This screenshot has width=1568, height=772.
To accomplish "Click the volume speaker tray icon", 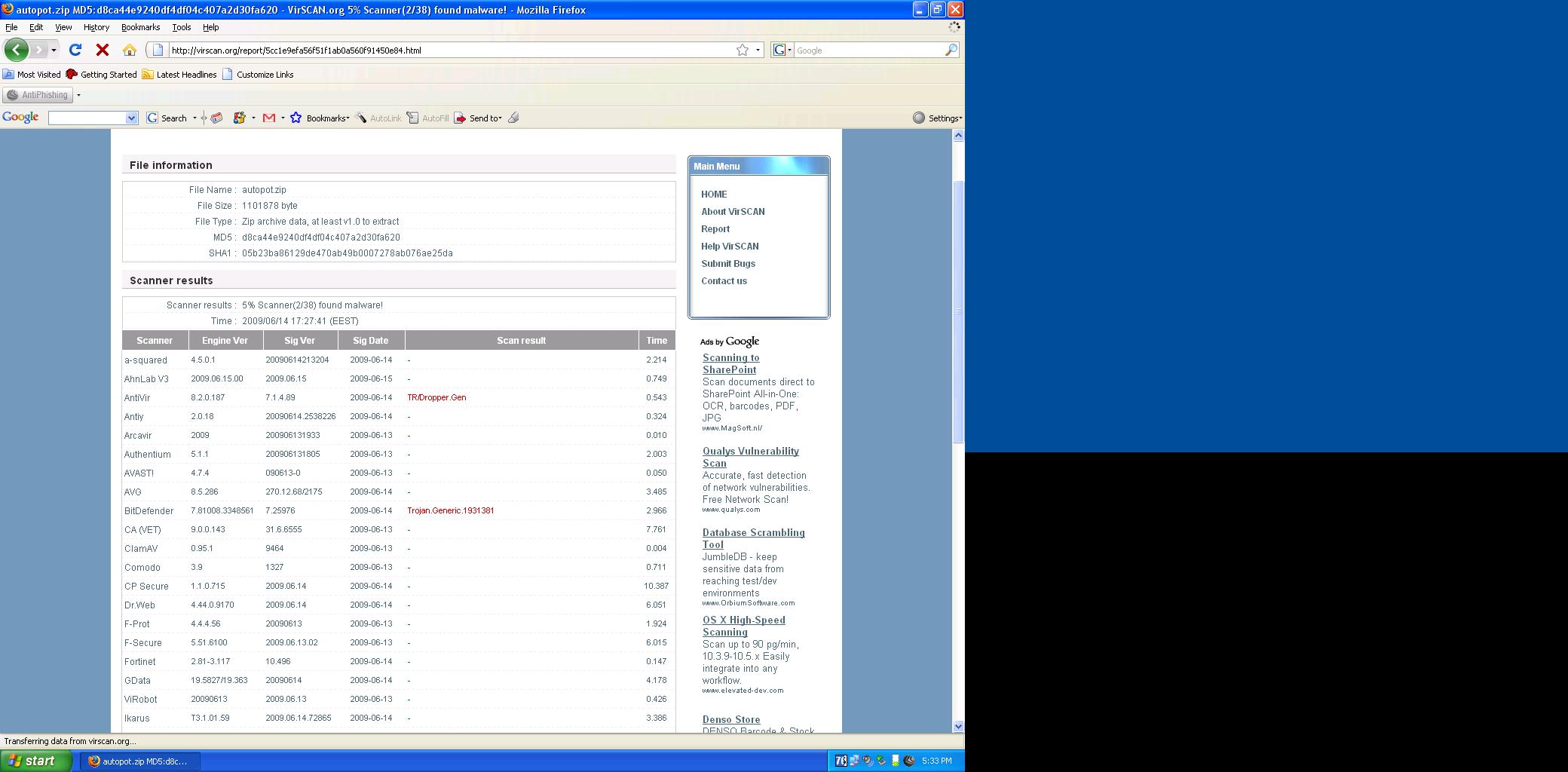I will [868, 761].
